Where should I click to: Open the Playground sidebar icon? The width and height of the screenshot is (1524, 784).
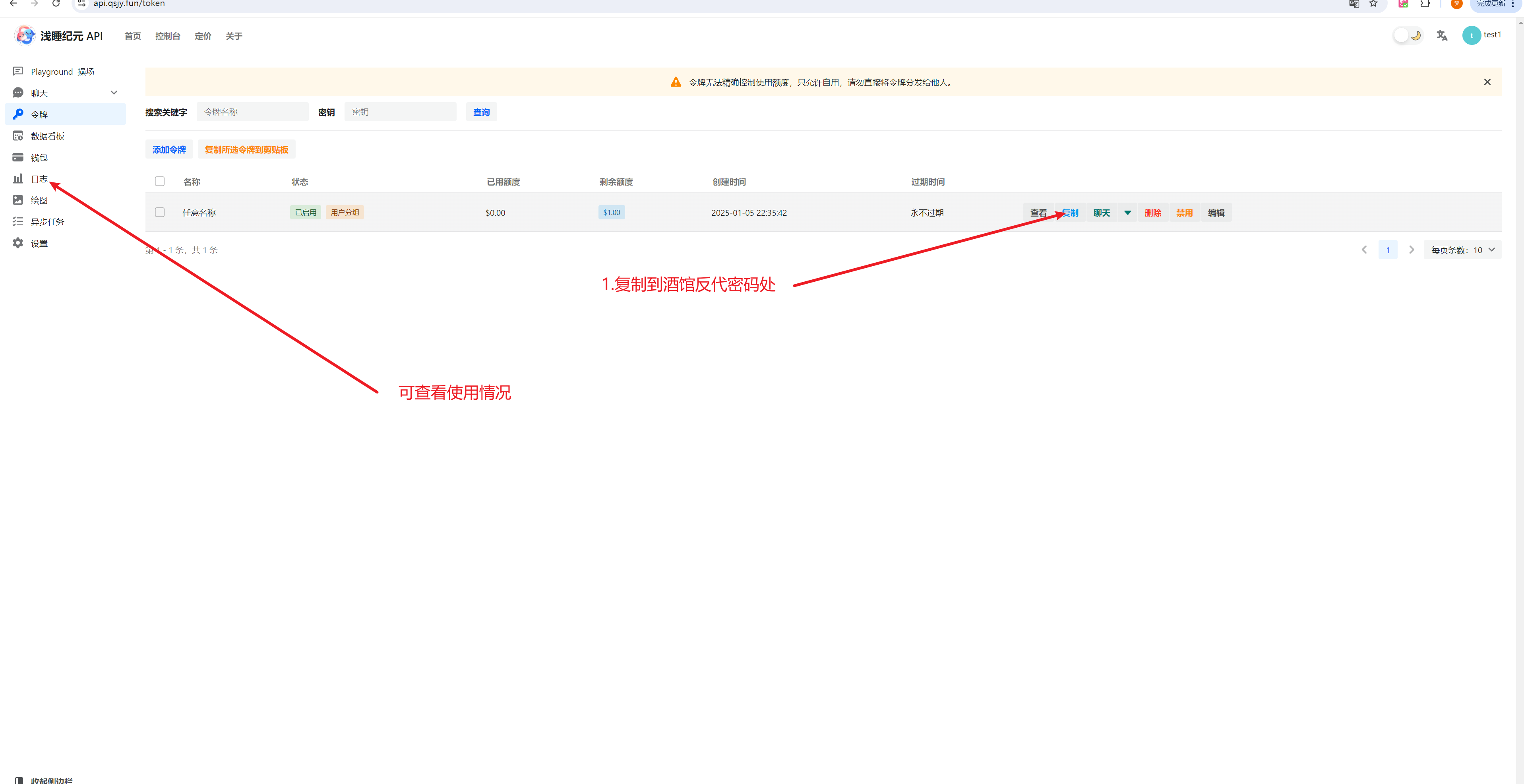(x=18, y=71)
